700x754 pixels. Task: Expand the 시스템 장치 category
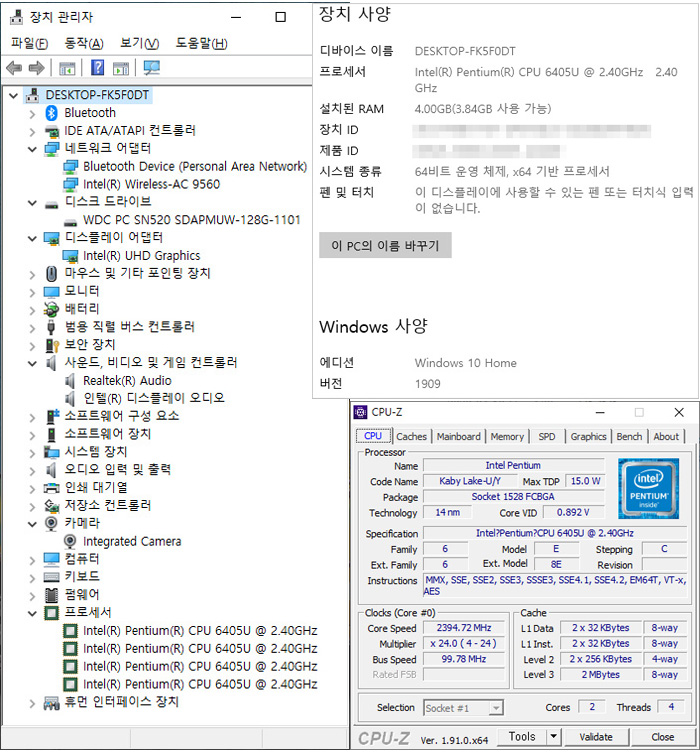(32, 453)
